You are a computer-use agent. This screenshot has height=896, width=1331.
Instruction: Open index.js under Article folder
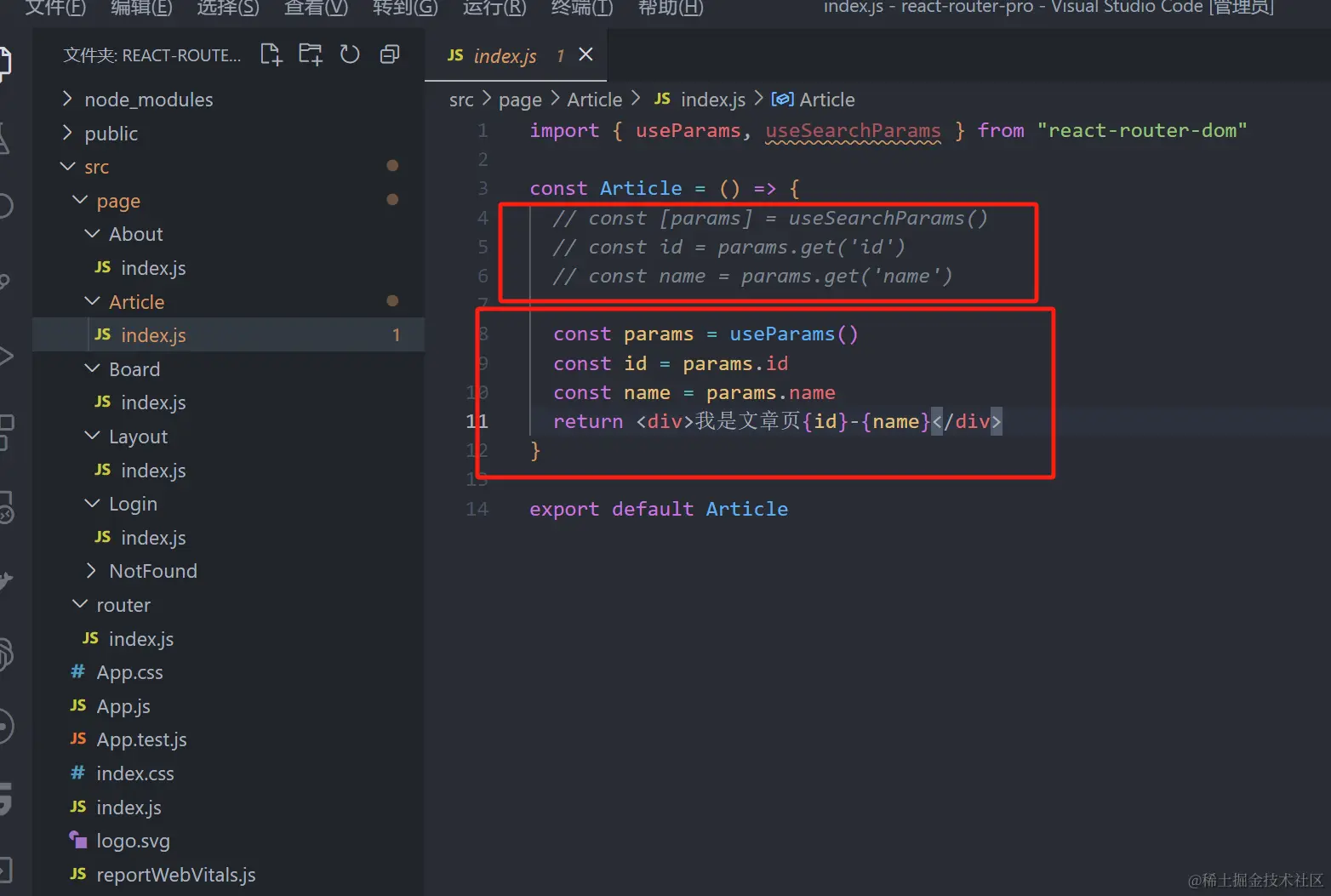228,335
